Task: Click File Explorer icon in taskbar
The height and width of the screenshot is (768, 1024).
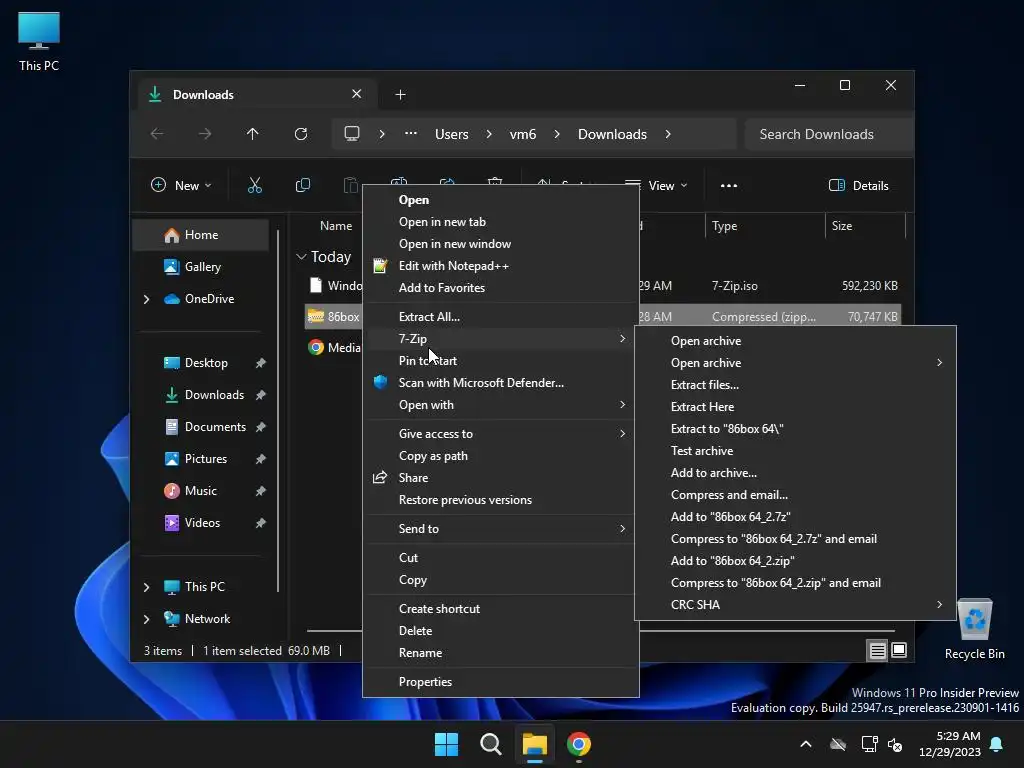Action: coord(535,744)
